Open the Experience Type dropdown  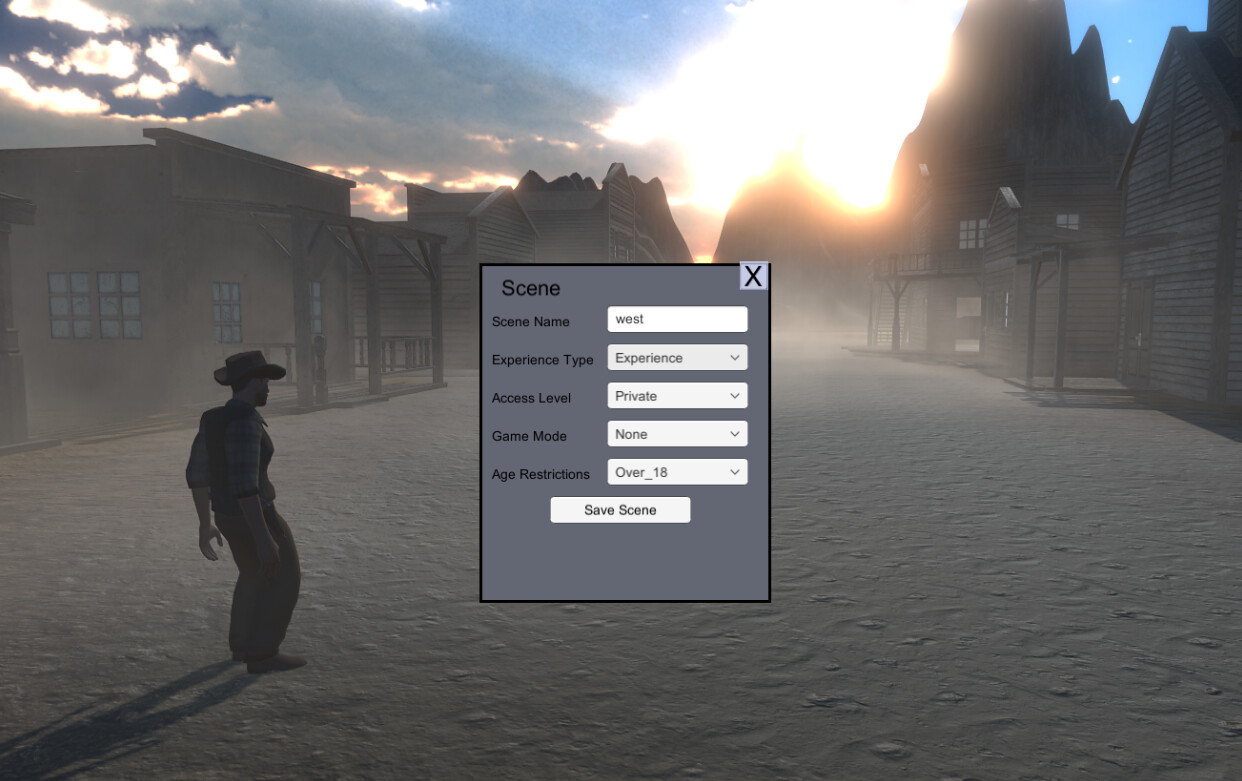677,357
